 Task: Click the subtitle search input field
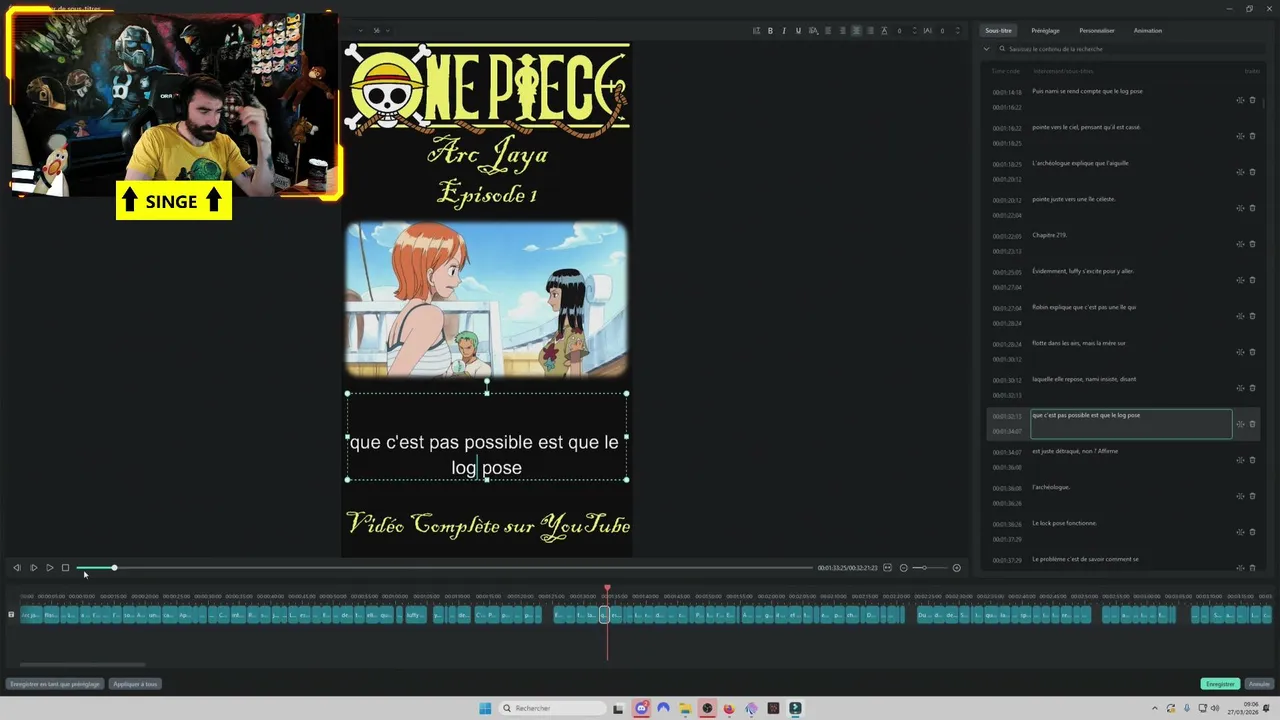[1130, 49]
